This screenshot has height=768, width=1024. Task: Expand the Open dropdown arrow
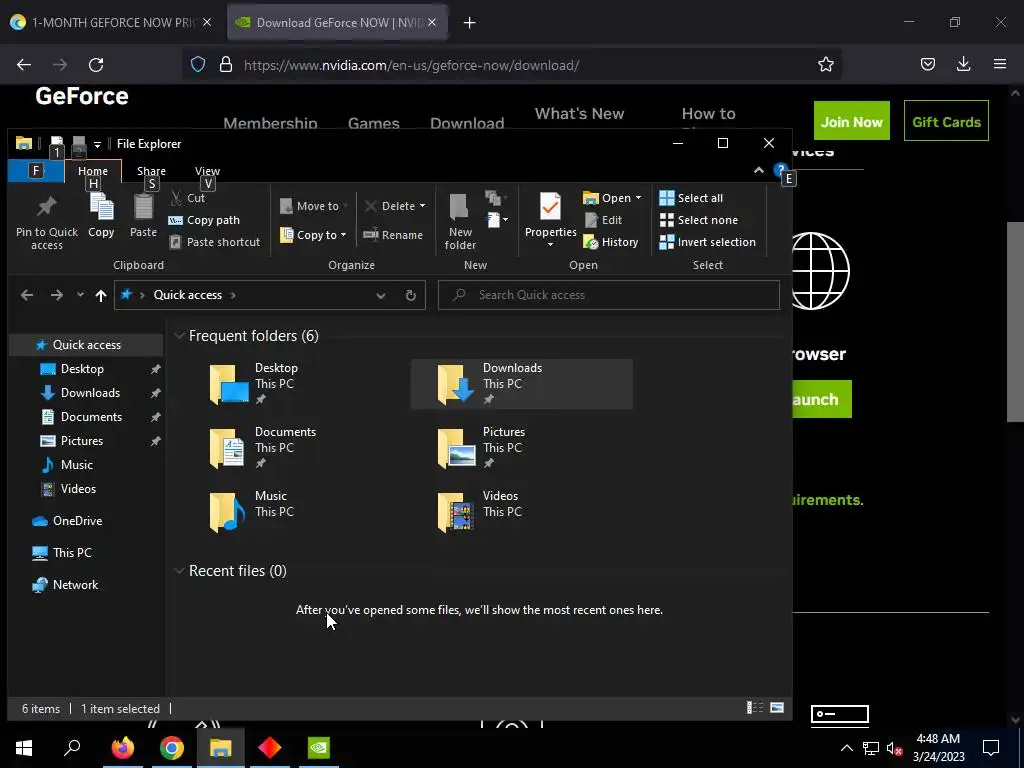point(638,198)
